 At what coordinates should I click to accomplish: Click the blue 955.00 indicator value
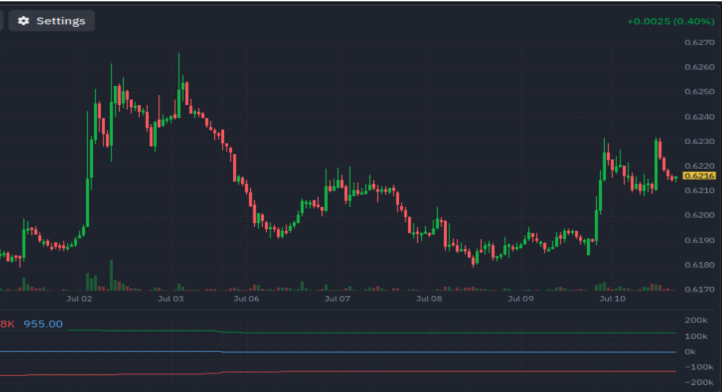coord(43,324)
